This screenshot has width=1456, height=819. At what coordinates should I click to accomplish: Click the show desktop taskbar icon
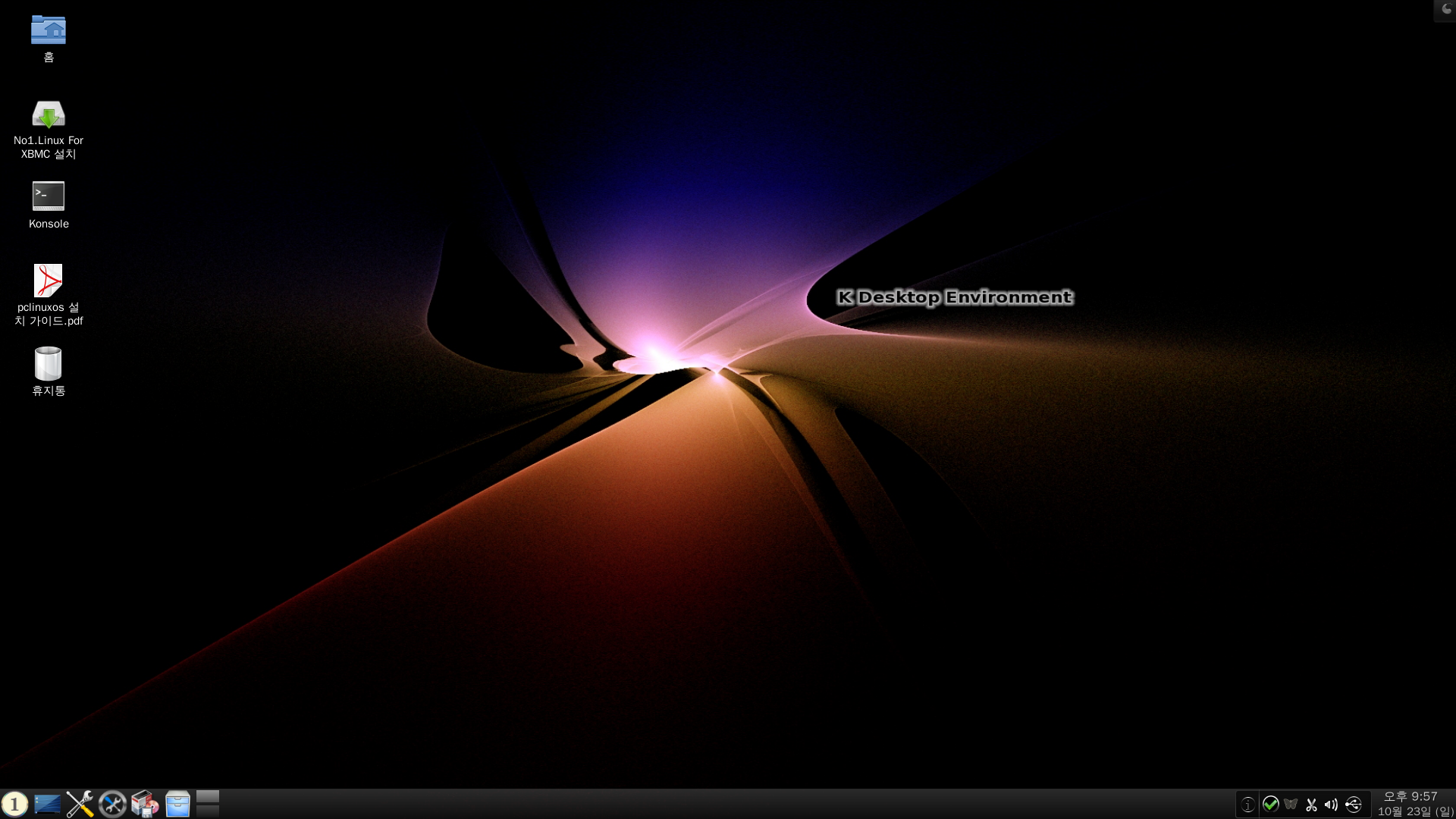coord(47,804)
